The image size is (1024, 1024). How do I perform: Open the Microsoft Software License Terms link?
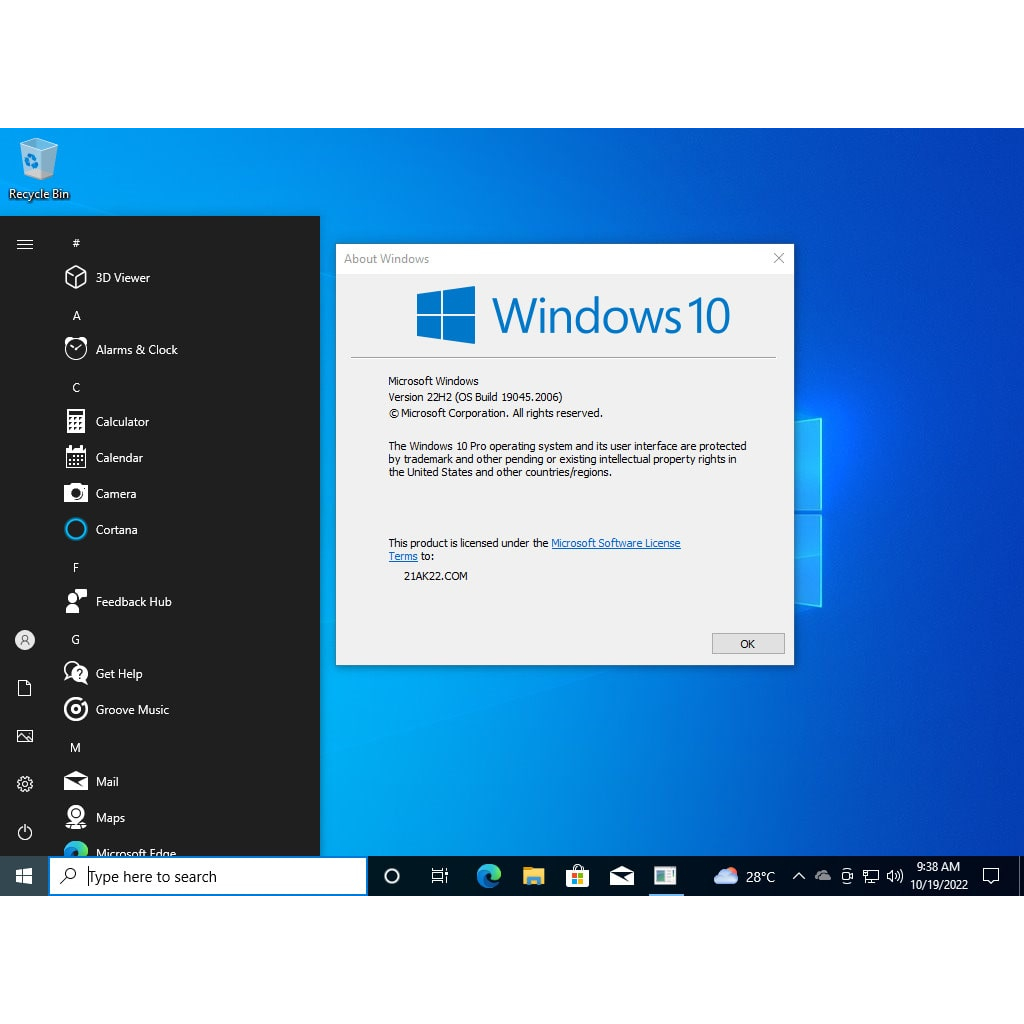pyautogui.click(x=615, y=543)
